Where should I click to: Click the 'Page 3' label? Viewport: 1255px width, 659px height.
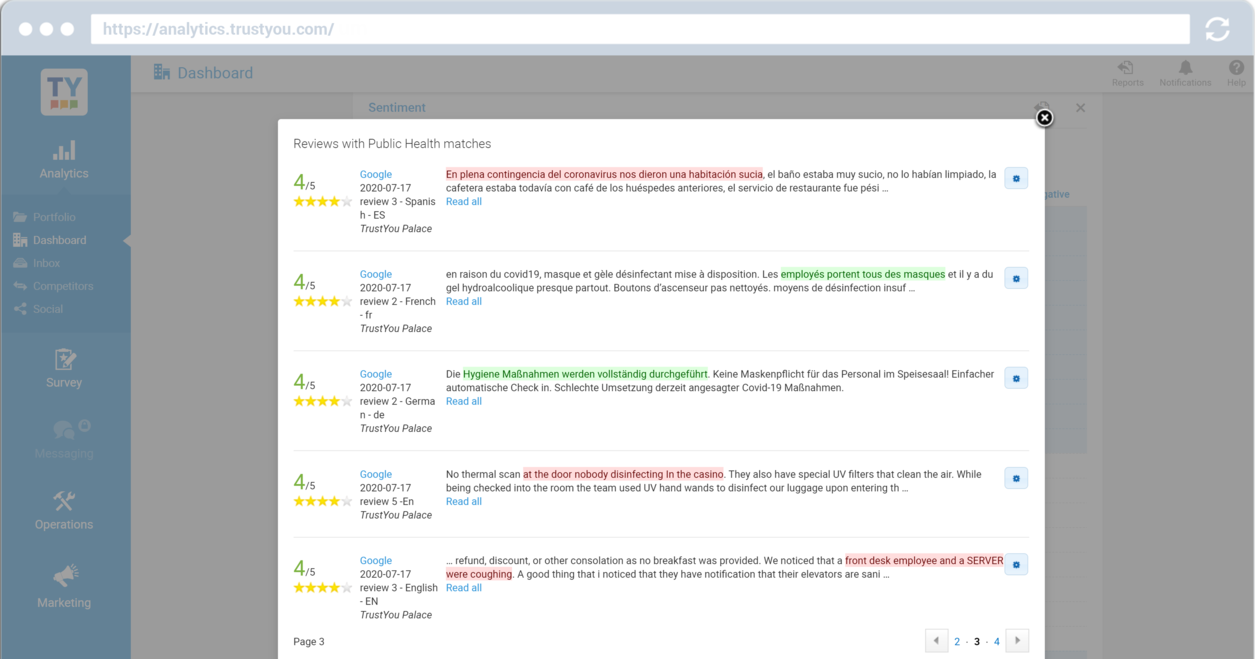[309, 642]
